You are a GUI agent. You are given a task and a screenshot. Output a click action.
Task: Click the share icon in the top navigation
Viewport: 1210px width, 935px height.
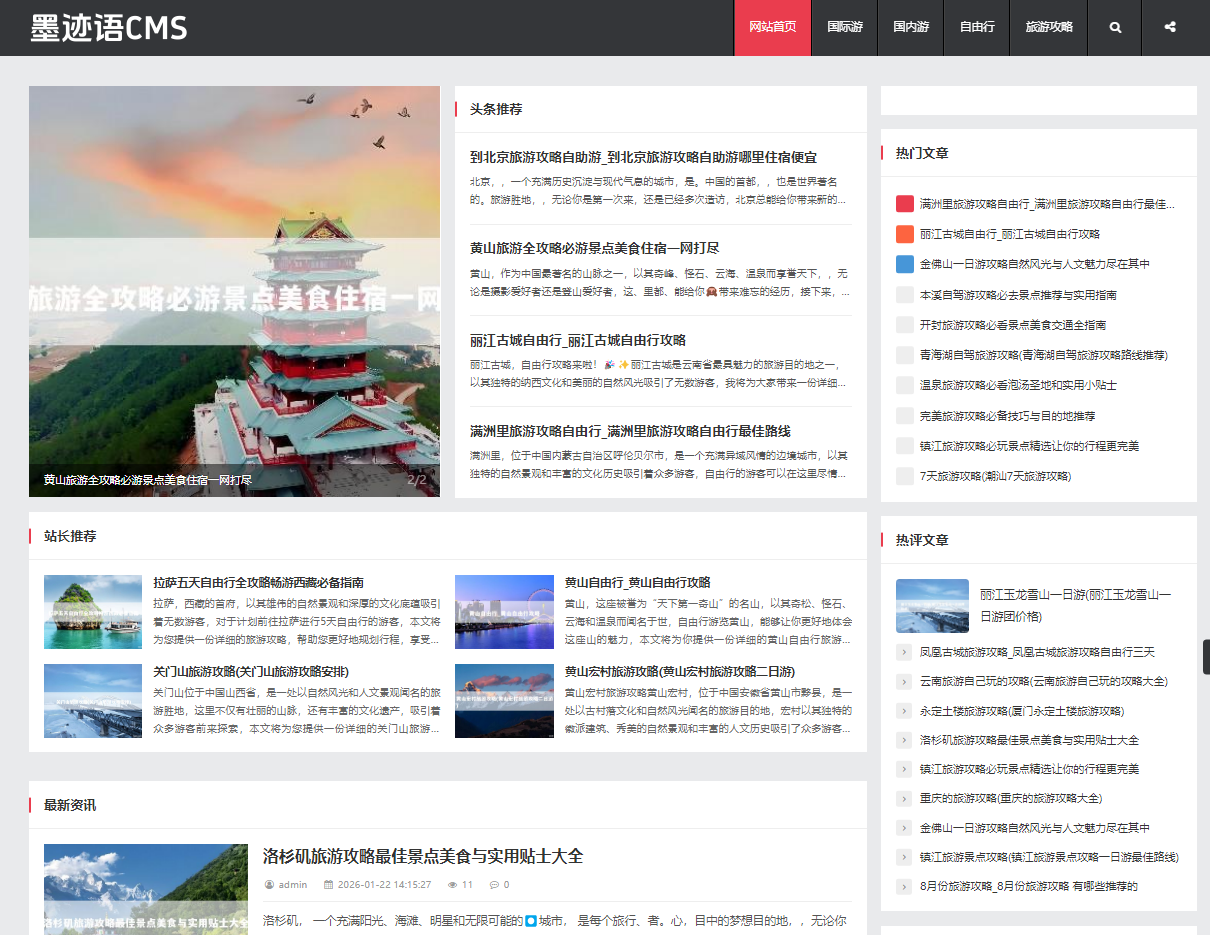(1169, 27)
